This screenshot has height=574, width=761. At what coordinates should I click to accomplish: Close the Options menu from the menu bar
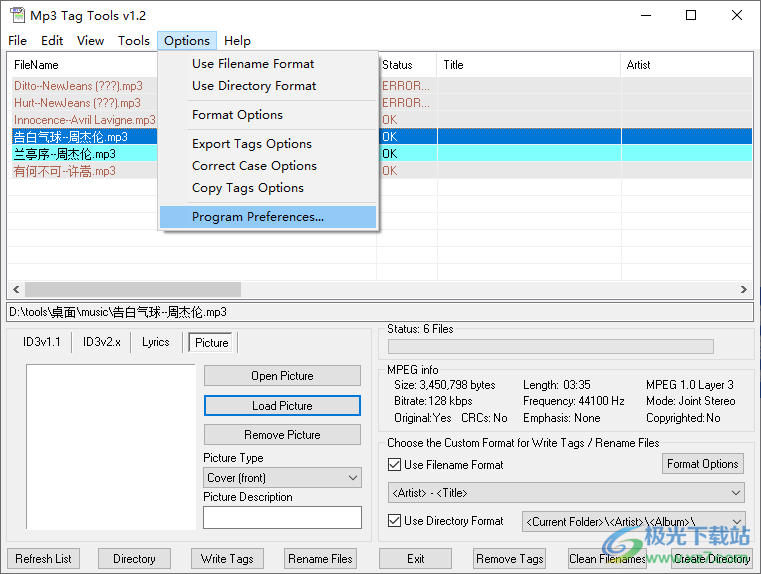[187, 41]
